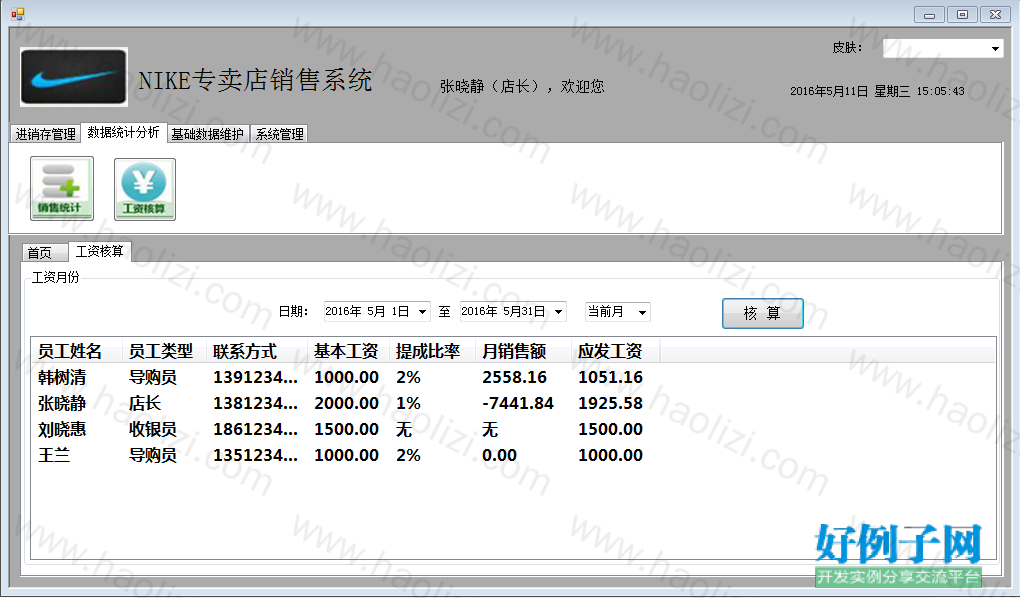Go to 系统管理 tab
The width and height of the screenshot is (1020, 598).
pyautogui.click(x=279, y=134)
